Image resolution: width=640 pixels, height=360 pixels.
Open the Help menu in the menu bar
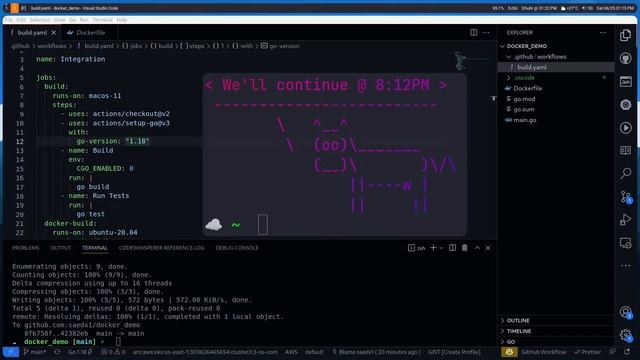[x=122, y=20]
